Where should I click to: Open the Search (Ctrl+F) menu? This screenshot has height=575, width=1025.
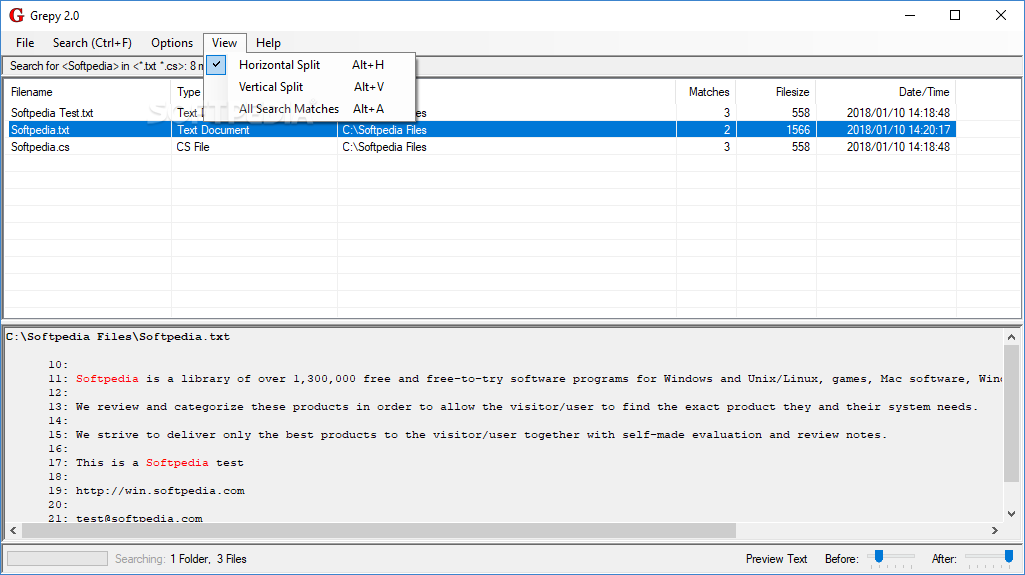92,43
